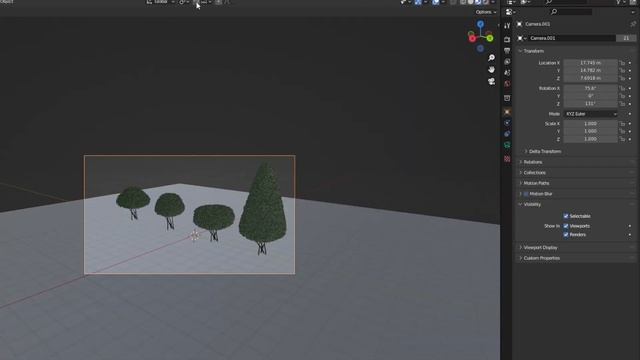
Task: Click the Scale Y value field
Action: [x=591, y=131]
